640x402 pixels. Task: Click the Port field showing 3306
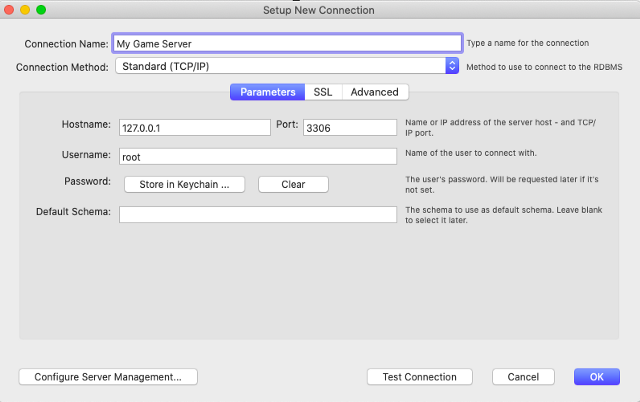[350, 128]
